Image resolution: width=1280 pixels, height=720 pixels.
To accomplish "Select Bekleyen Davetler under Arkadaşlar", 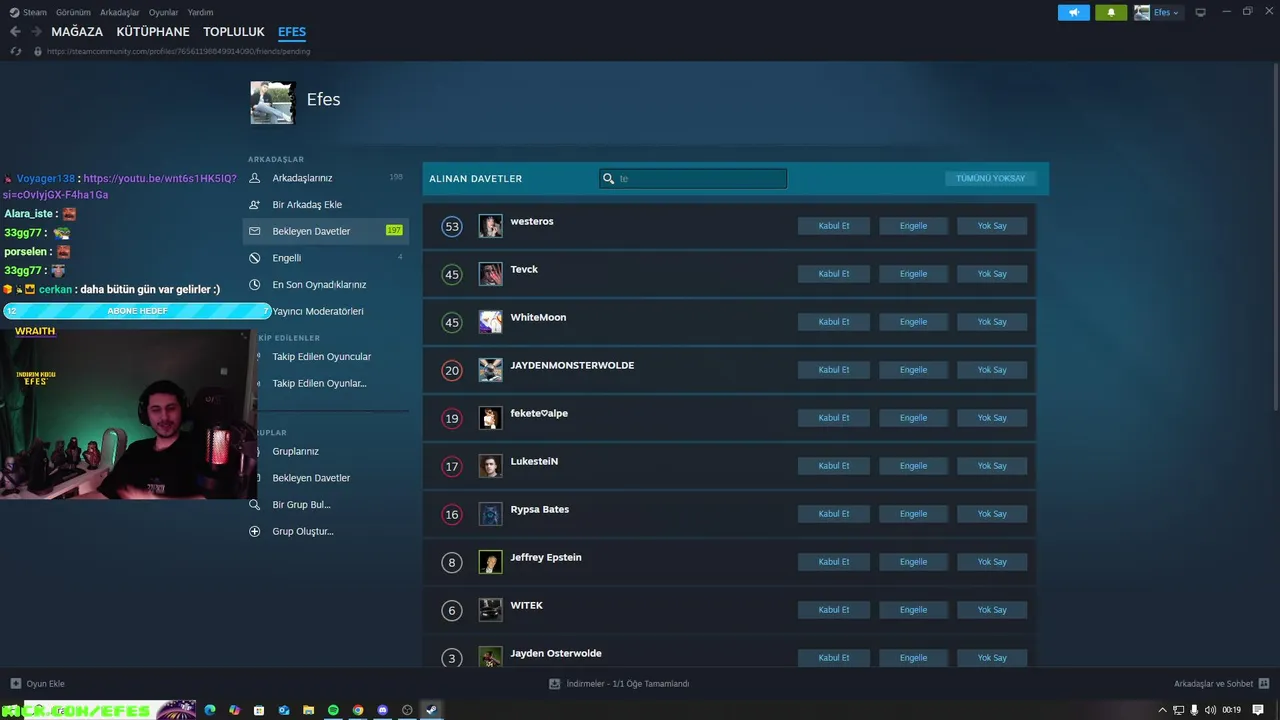I will click(x=326, y=231).
